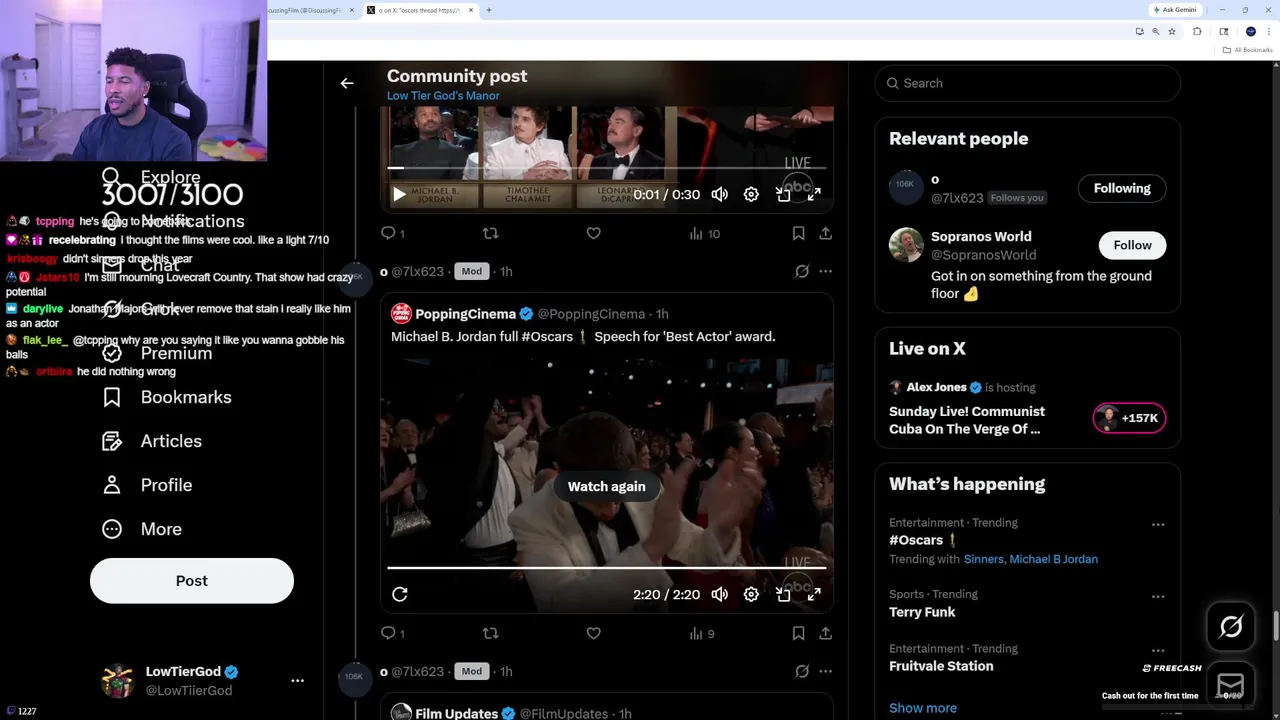Share the post with 10 views

(x=825, y=233)
